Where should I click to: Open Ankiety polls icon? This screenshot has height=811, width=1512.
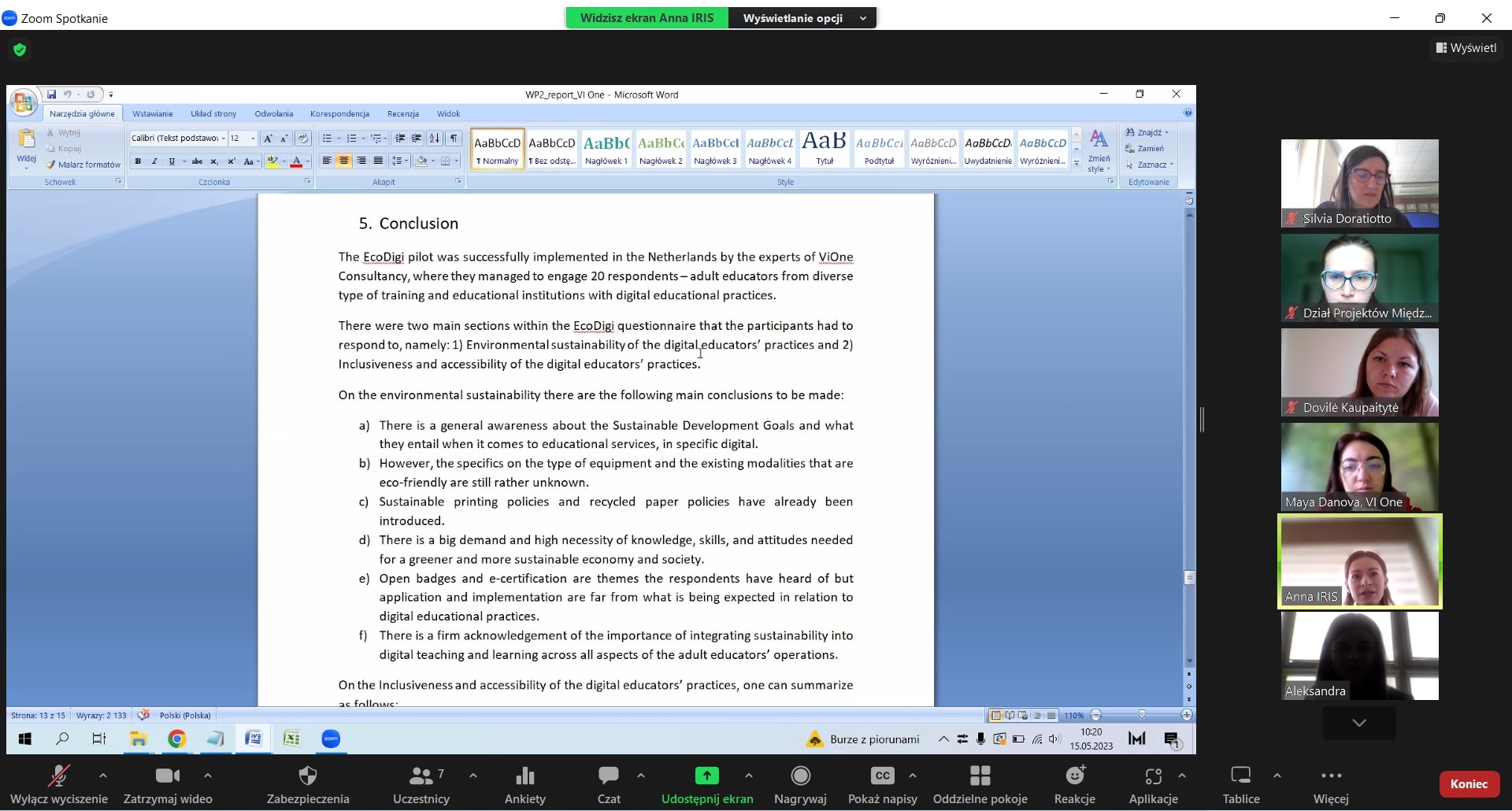(x=525, y=784)
